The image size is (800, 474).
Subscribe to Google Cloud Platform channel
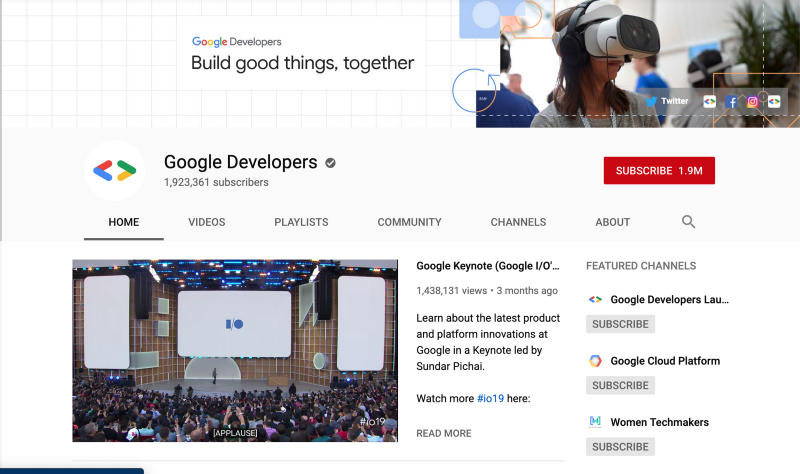620,385
